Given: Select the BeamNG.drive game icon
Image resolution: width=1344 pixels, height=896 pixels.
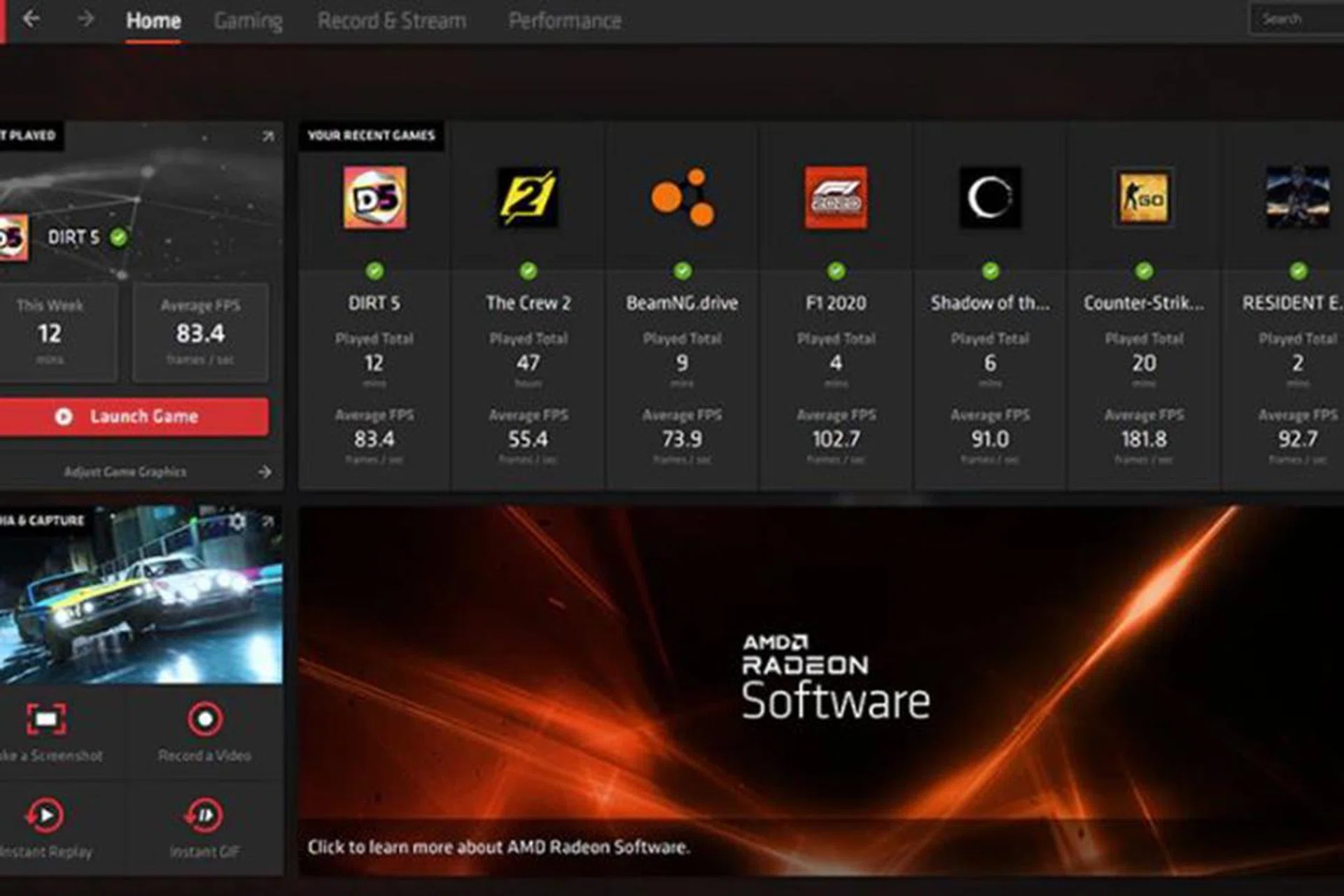Looking at the screenshot, I should (682, 197).
